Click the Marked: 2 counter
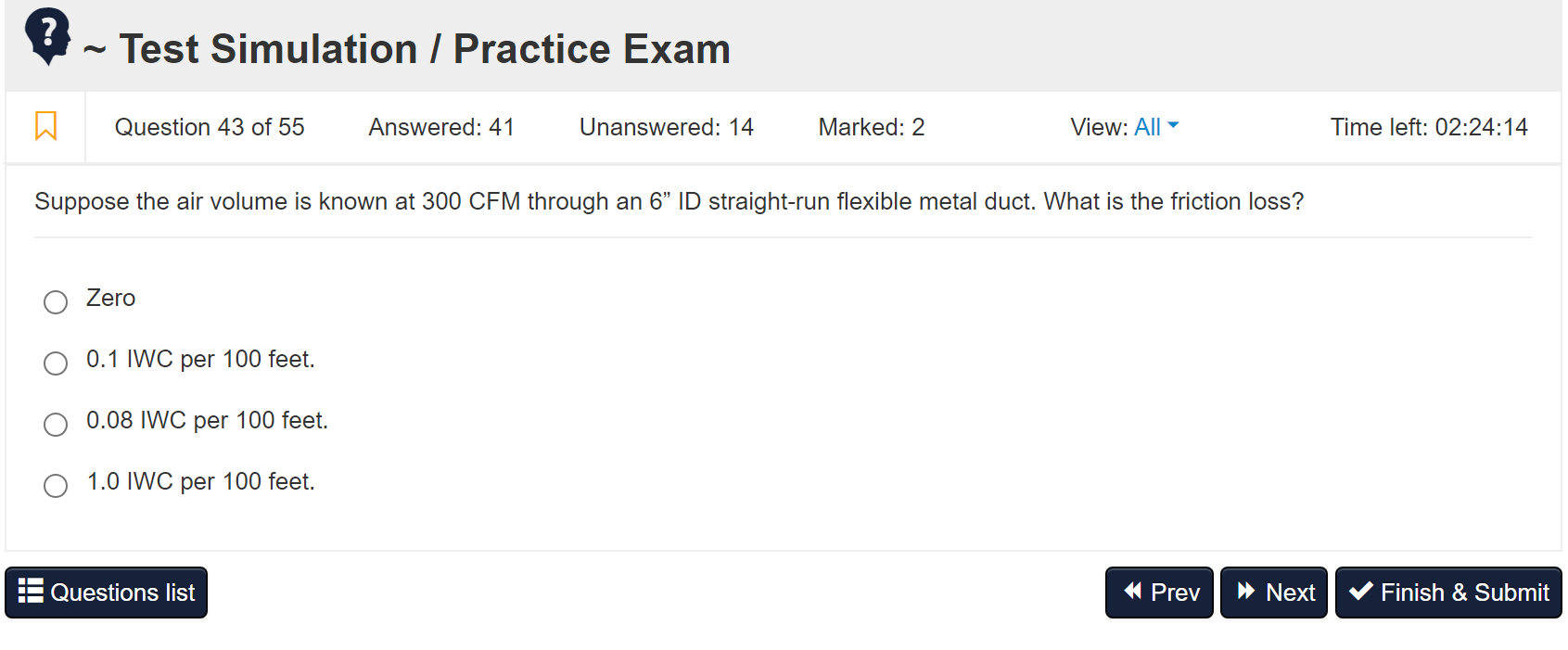This screenshot has width=1568, height=650. tap(872, 127)
